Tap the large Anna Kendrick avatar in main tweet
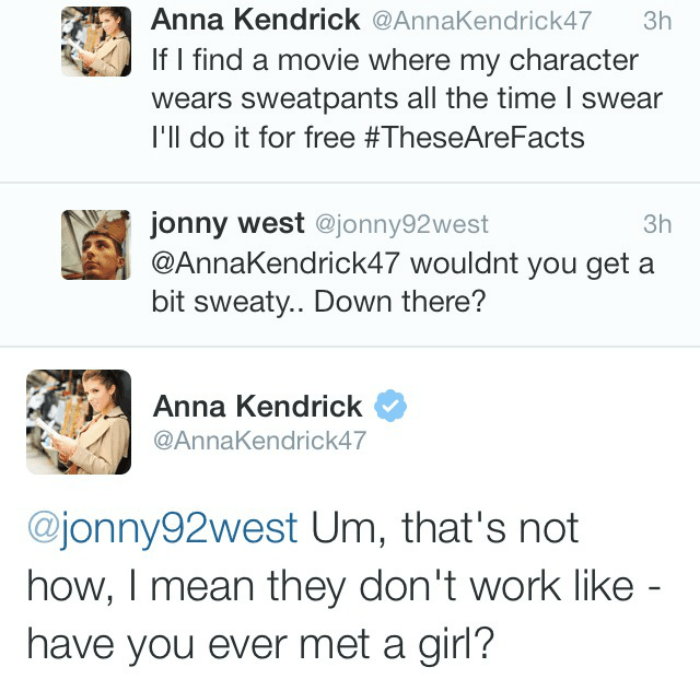This screenshot has width=700, height=679. 78,421
